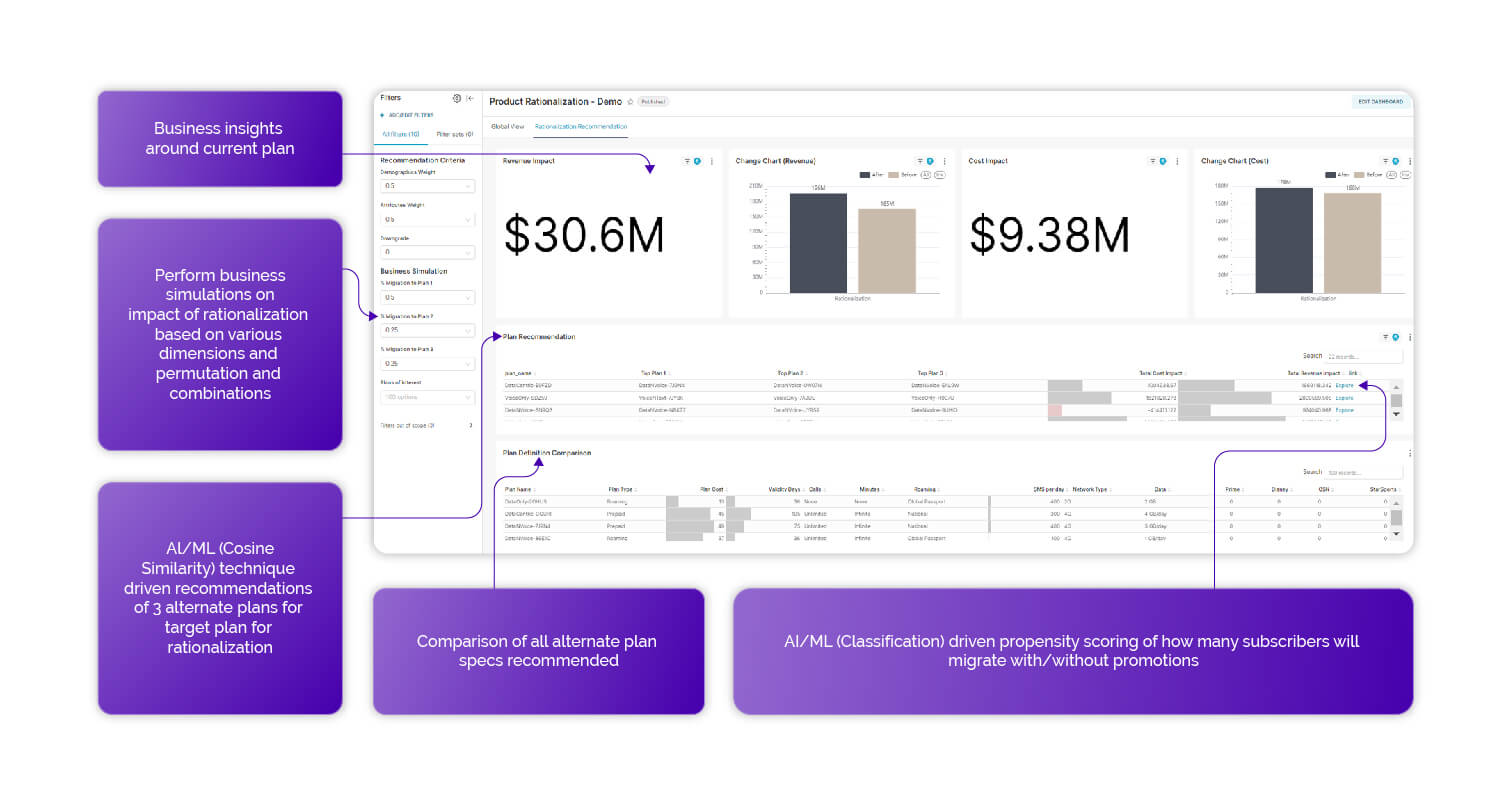The width and height of the screenshot is (1512, 804).
Task: Open Change Chart (Revenue) three-dot menu
Action: pyautogui.click(x=944, y=161)
